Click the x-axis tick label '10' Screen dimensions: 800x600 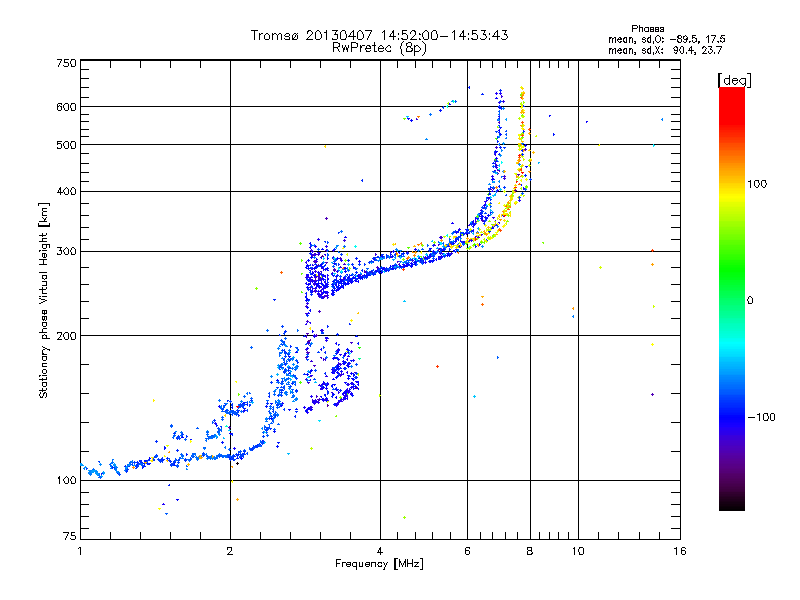click(x=578, y=551)
